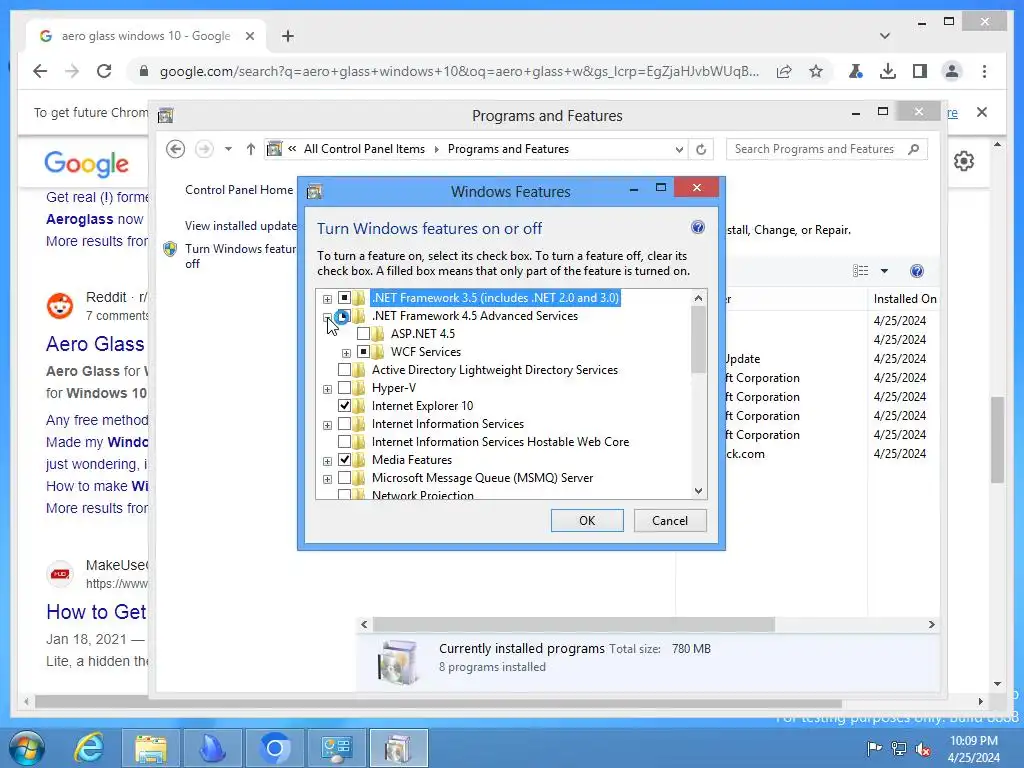Enable the Hyper-V checkbox
1024x768 pixels.
344,388
